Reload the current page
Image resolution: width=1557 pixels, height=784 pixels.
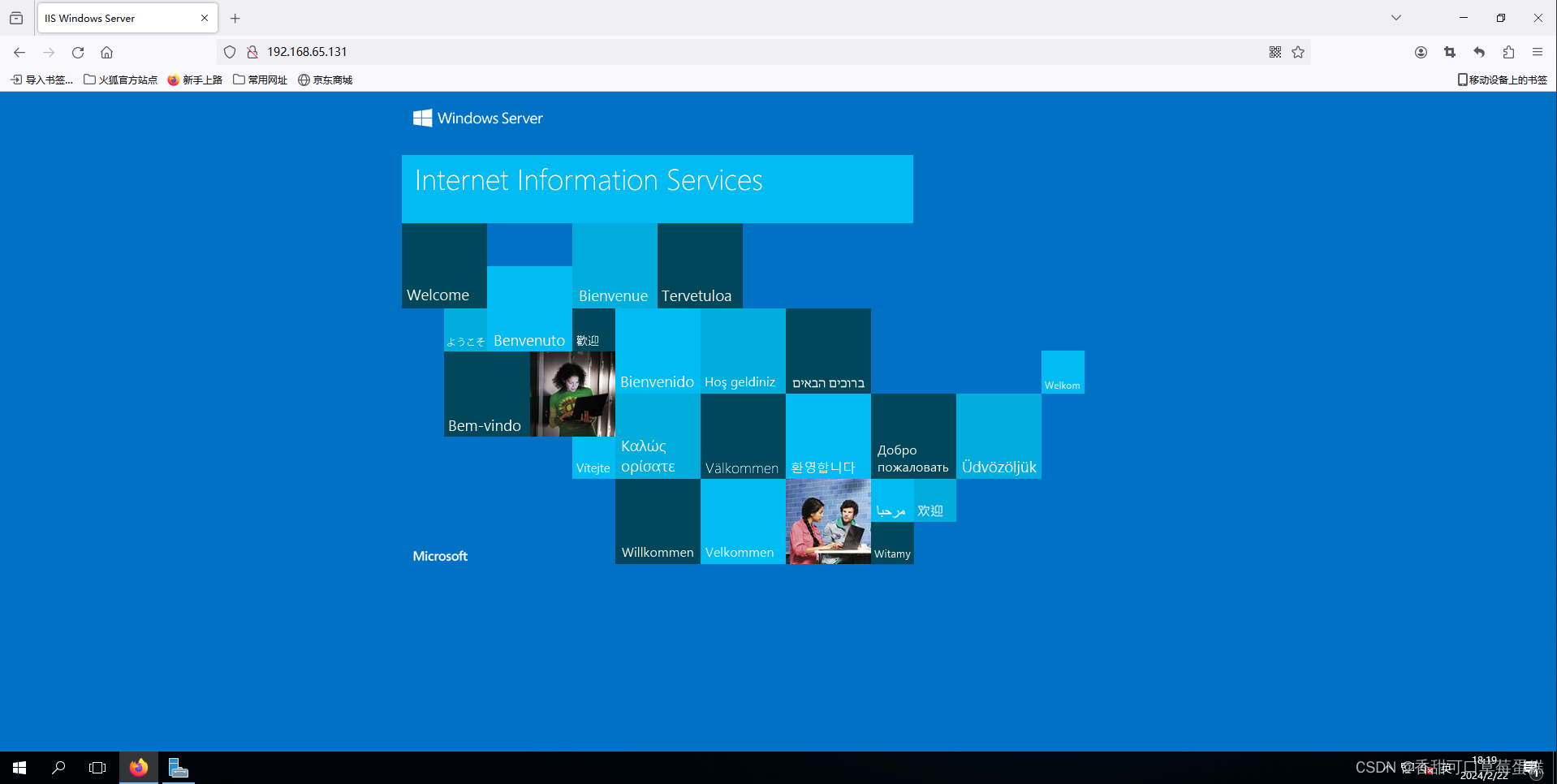pyautogui.click(x=78, y=52)
